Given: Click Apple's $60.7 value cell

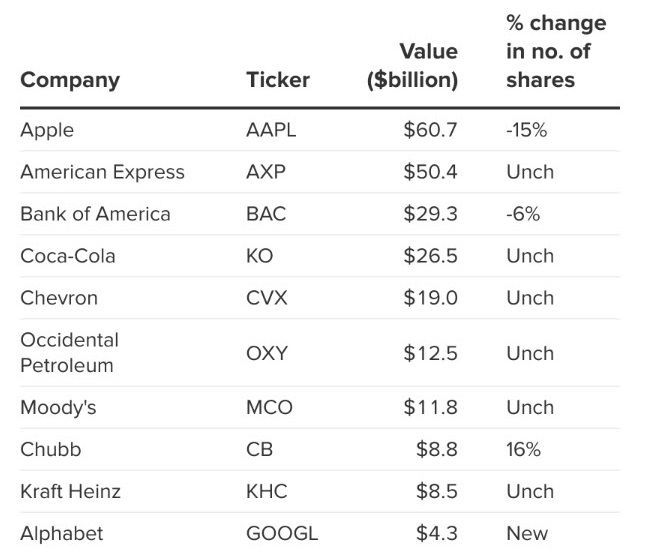Looking at the screenshot, I should tap(430, 130).
